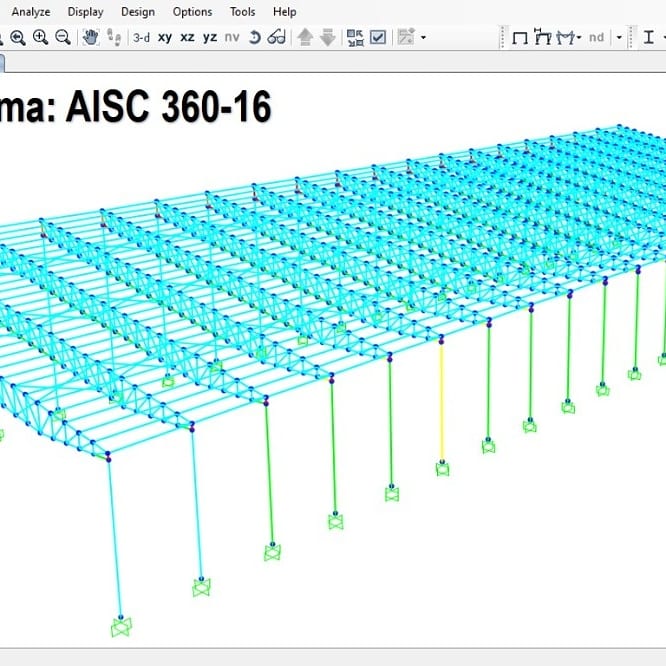Click the Rotate 3D View icon
The height and width of the screenshot is (666, 666).
[x=254, y=37]
